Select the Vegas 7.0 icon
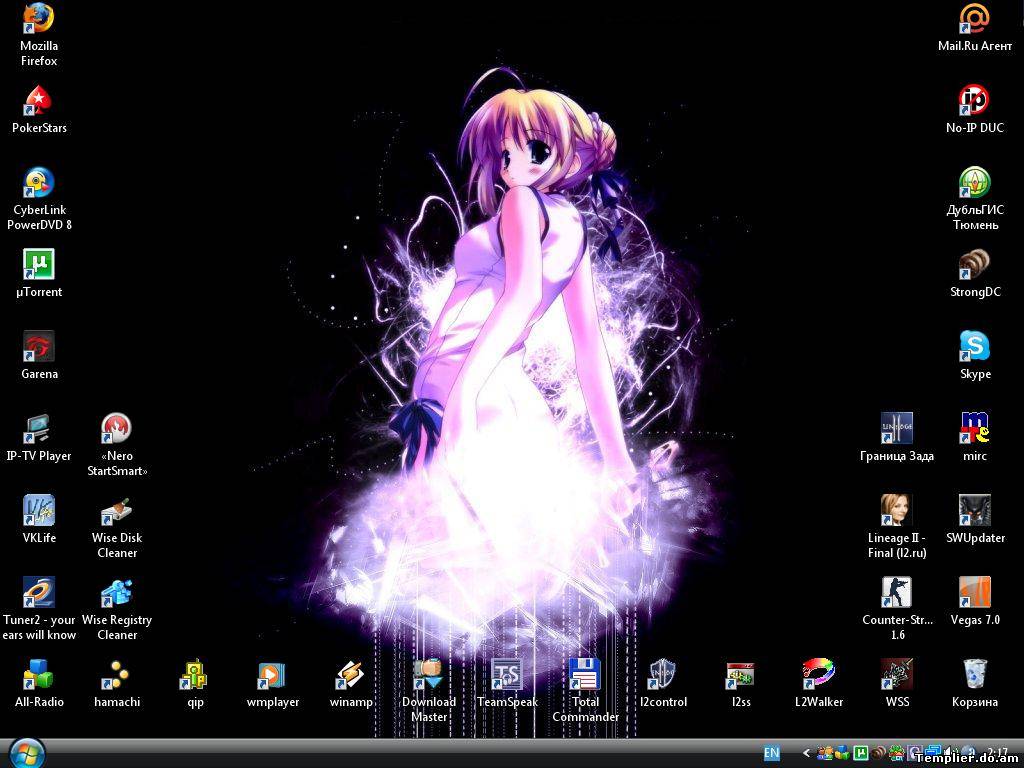 pyautogui.click(x=975, y=592)
